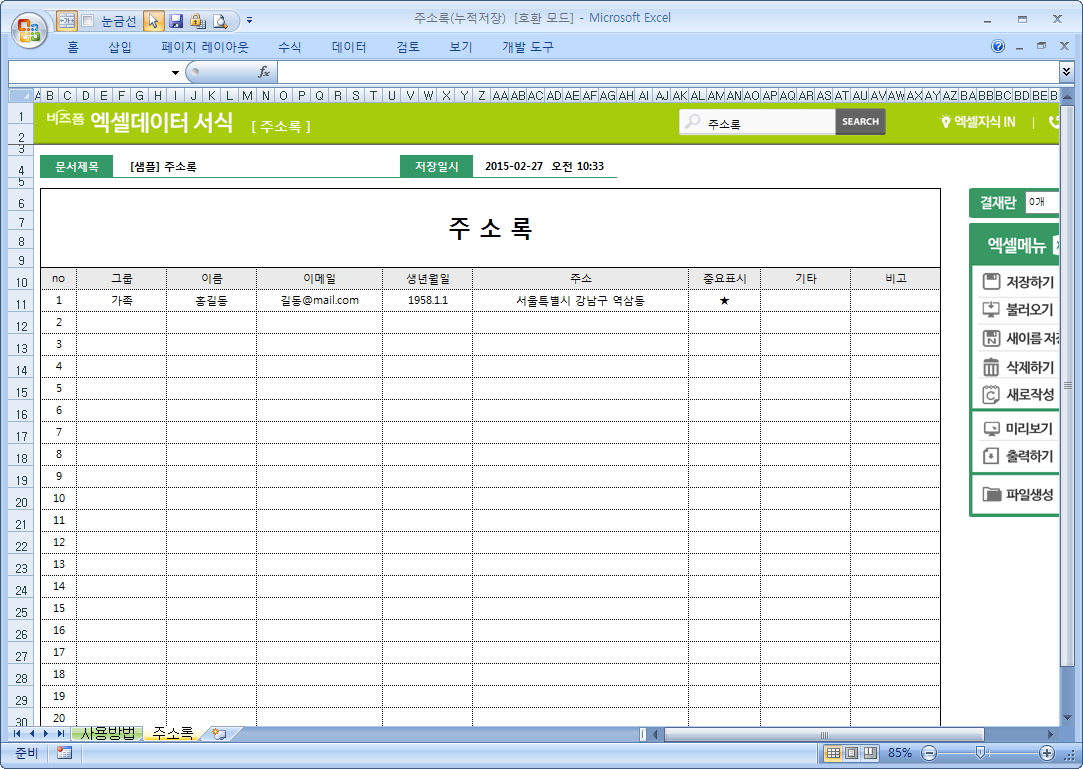Select column header W
This screenshot has width=1083, height=769.
pyautogui.click(x=428, y=95)
